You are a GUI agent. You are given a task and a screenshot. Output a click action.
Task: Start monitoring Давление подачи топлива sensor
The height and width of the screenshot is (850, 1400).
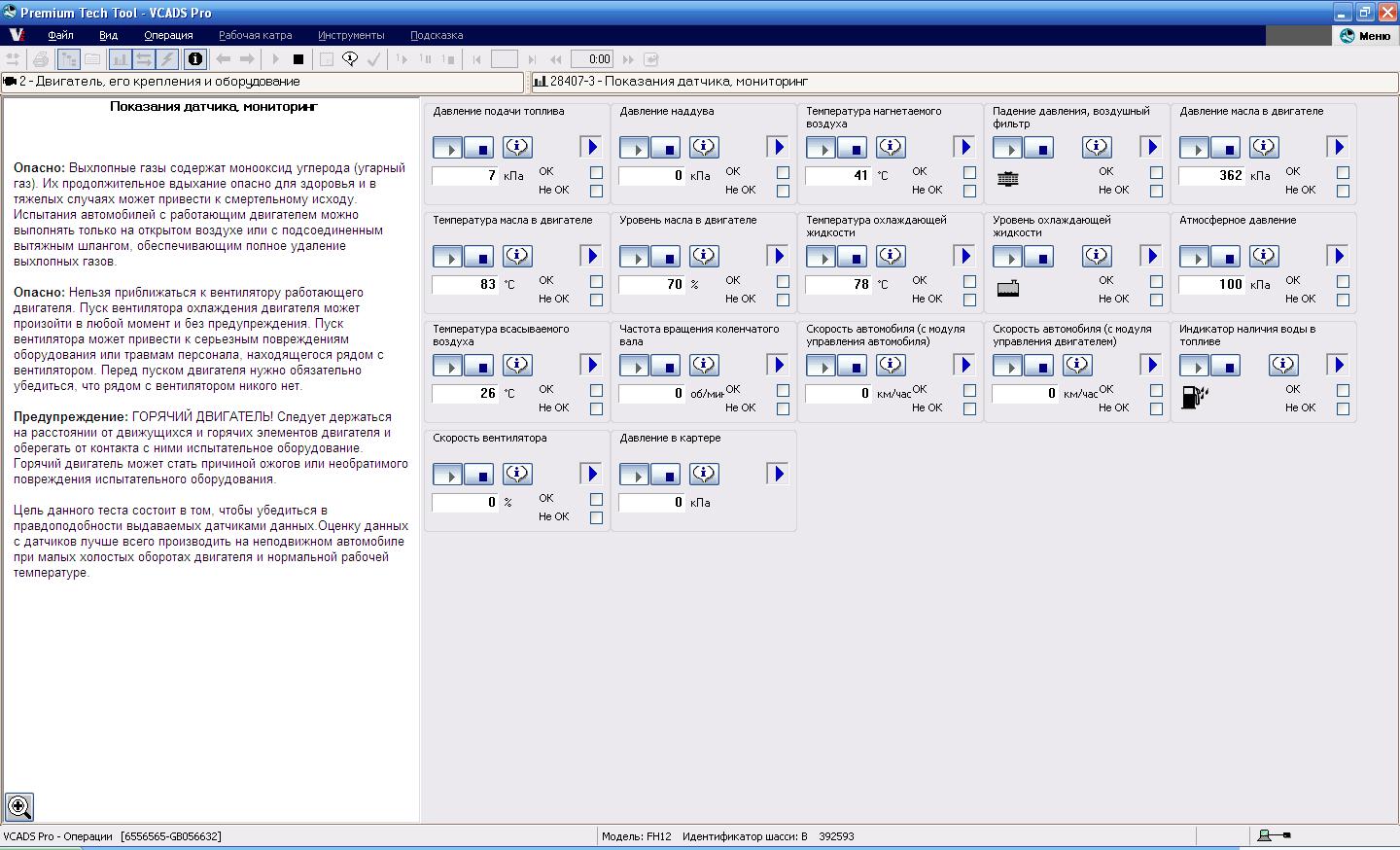point(447,147)
